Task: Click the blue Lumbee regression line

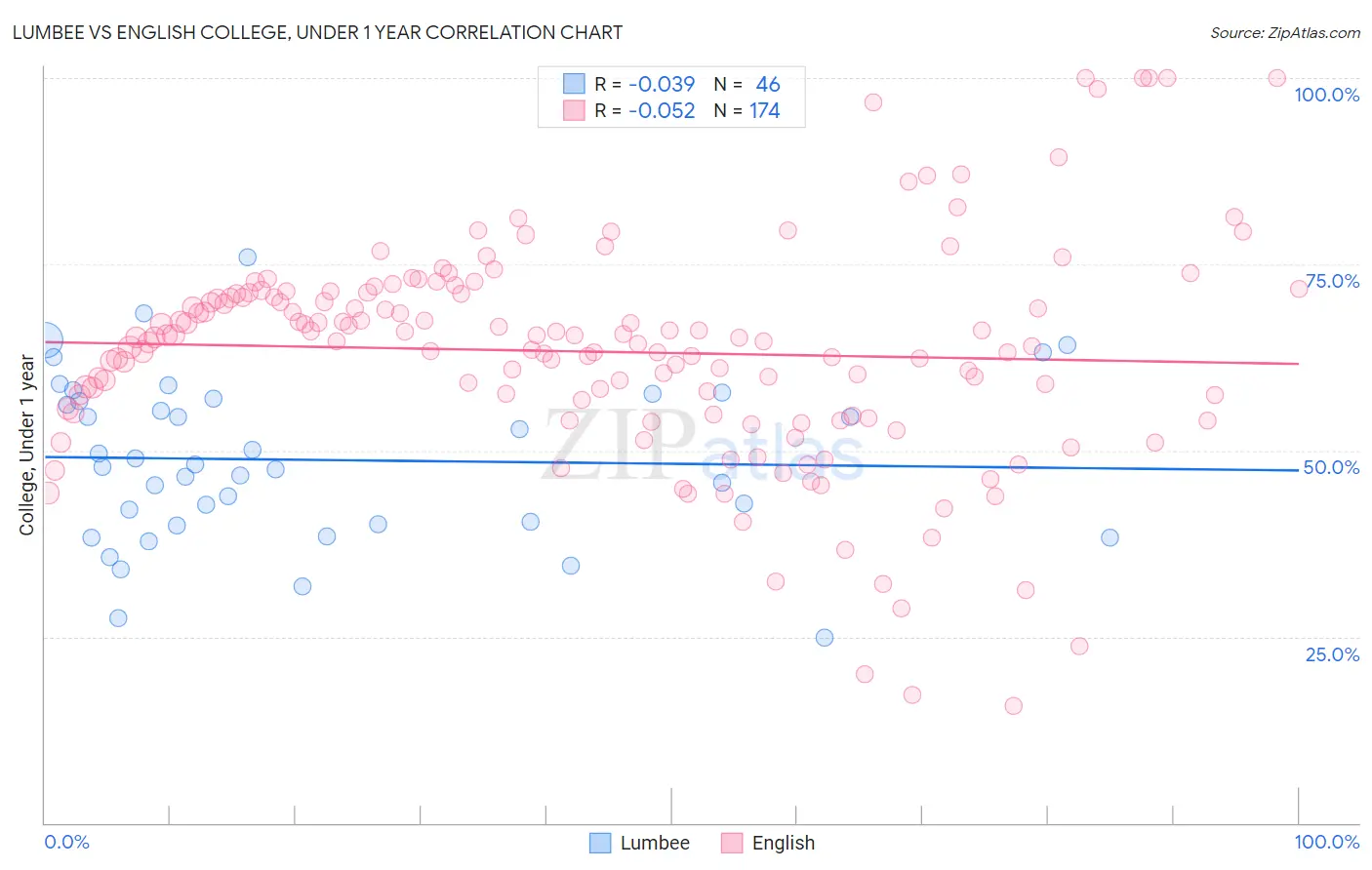Action: [671, 463]
